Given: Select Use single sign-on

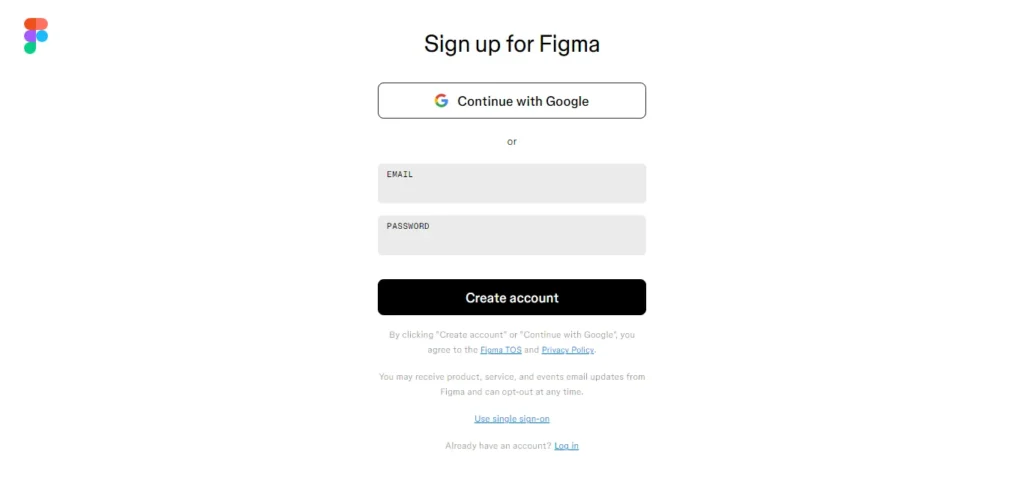Looking at the screenshot, I should [511, 419].
